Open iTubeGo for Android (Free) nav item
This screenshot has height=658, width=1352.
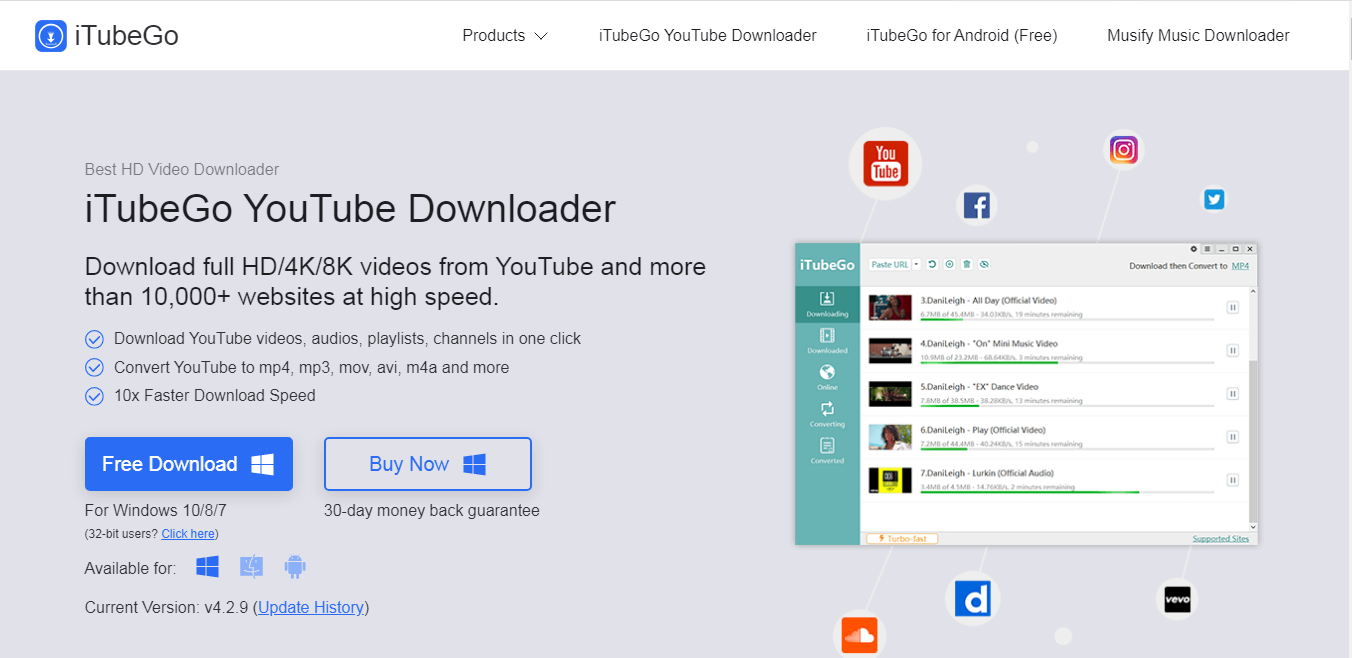tap(962, 36)
